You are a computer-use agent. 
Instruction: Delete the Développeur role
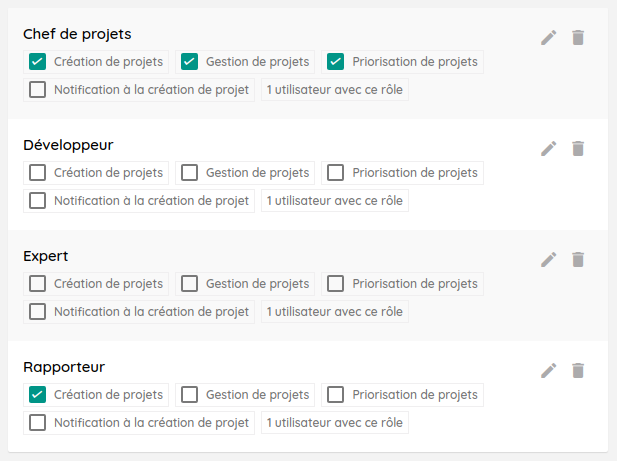point(577,148)
